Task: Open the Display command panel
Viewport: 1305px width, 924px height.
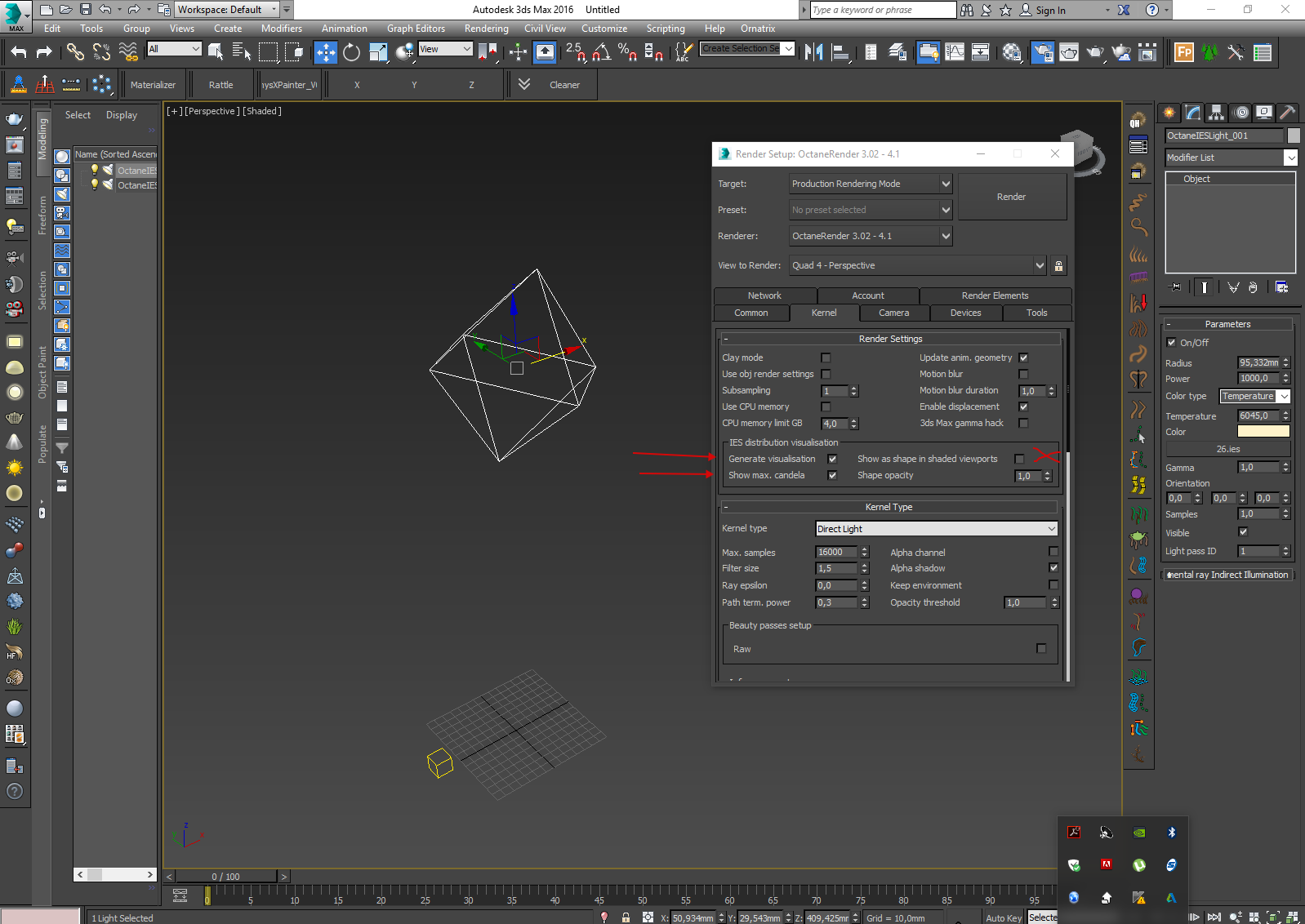Action: 1264,113
